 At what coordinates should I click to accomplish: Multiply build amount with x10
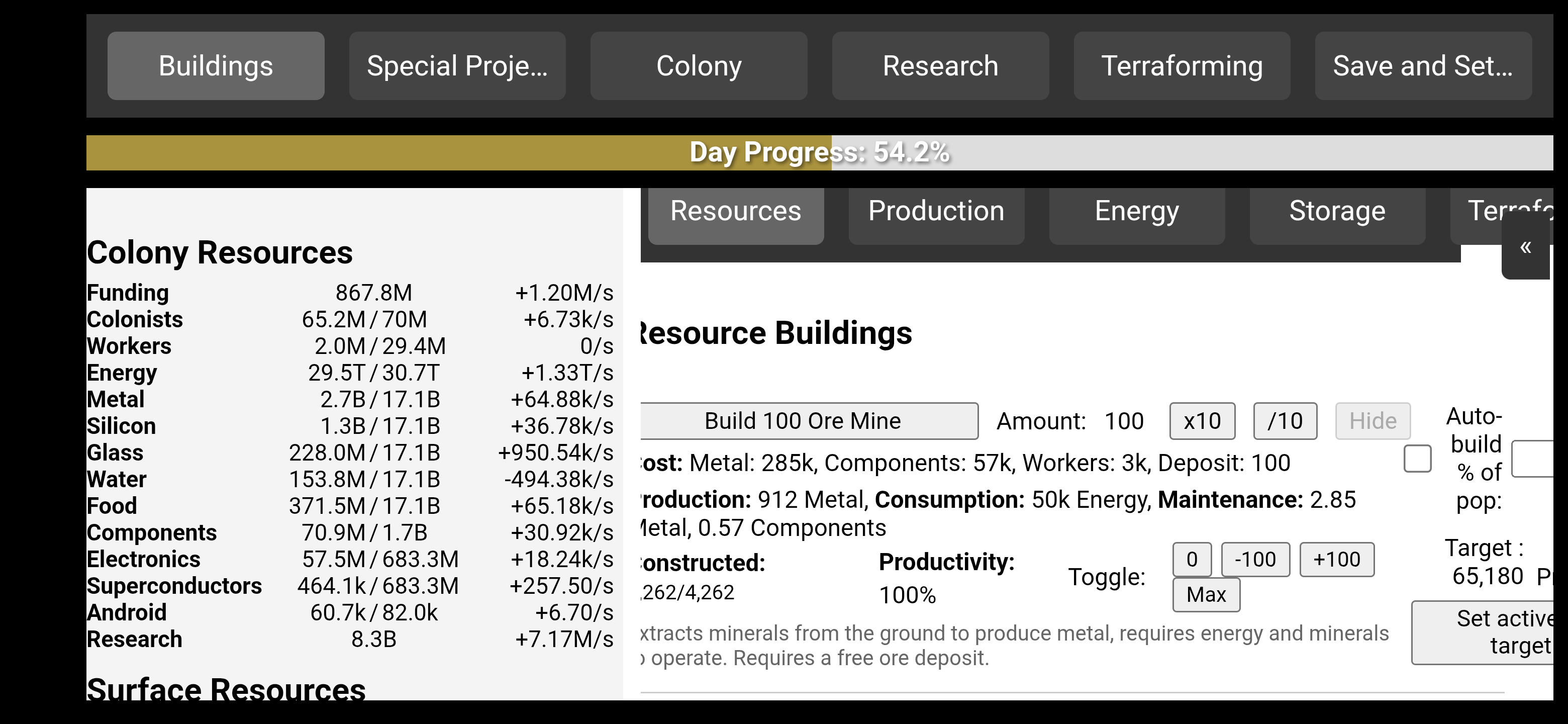click(x=1202, y=421)
